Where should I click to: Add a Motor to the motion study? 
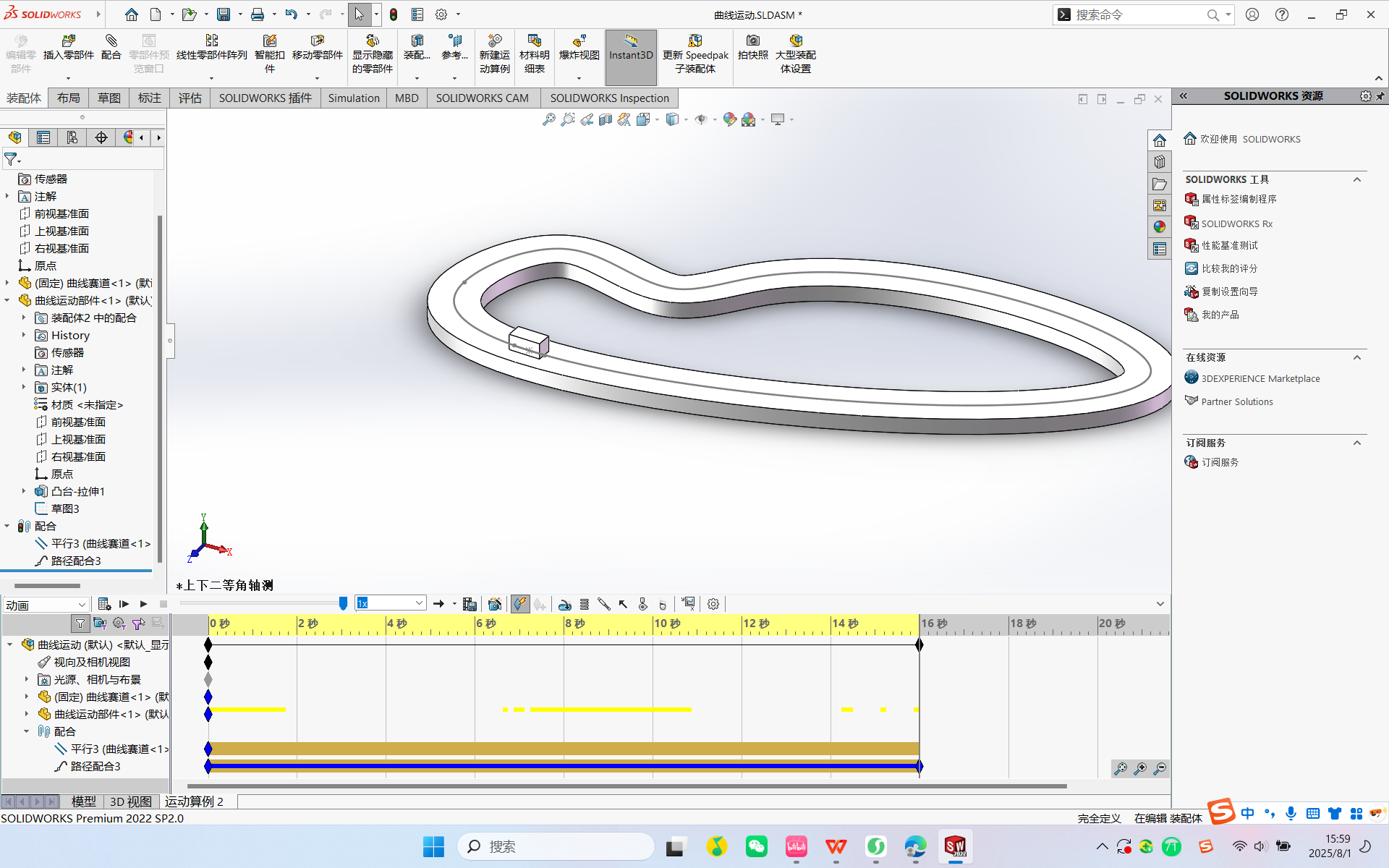566,604
